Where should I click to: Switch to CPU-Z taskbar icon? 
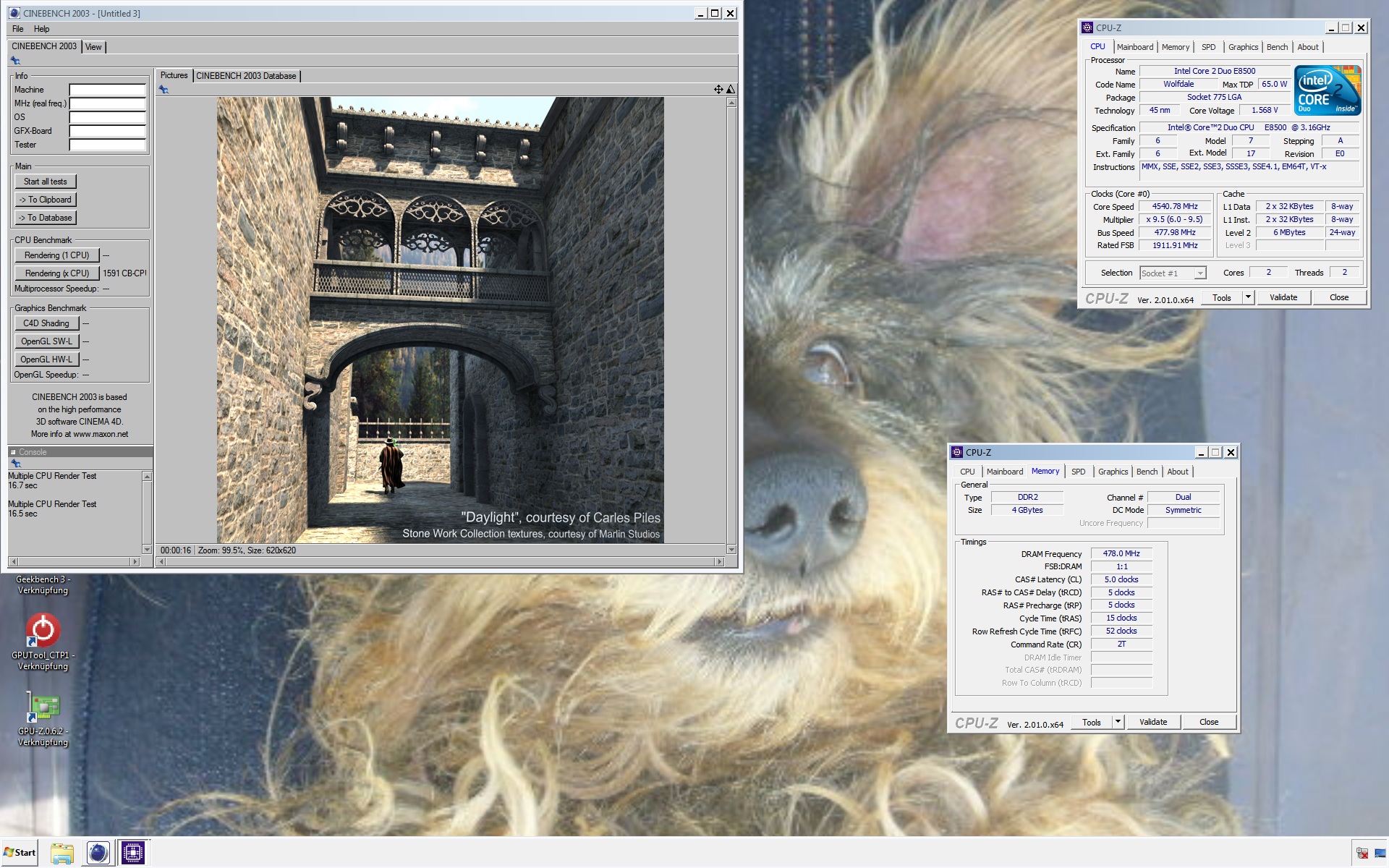[x=132, y=853]
